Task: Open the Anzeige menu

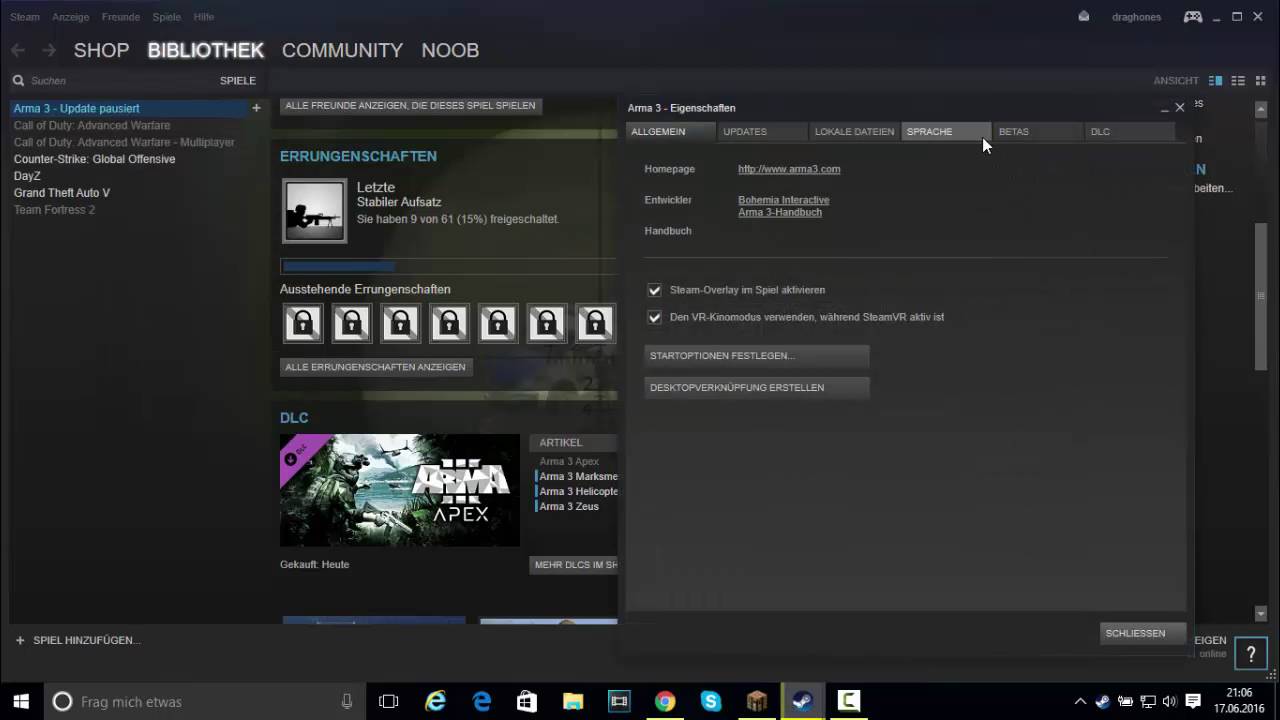Action: (x=70, y=17)
